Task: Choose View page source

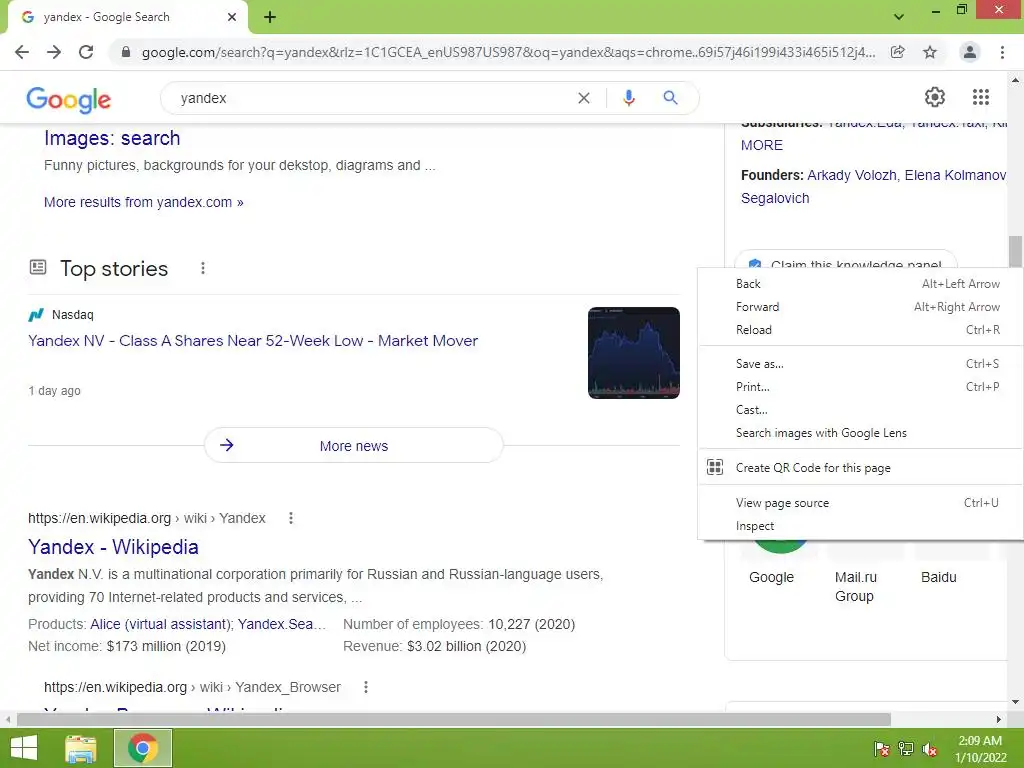Action: pos(861,504)
